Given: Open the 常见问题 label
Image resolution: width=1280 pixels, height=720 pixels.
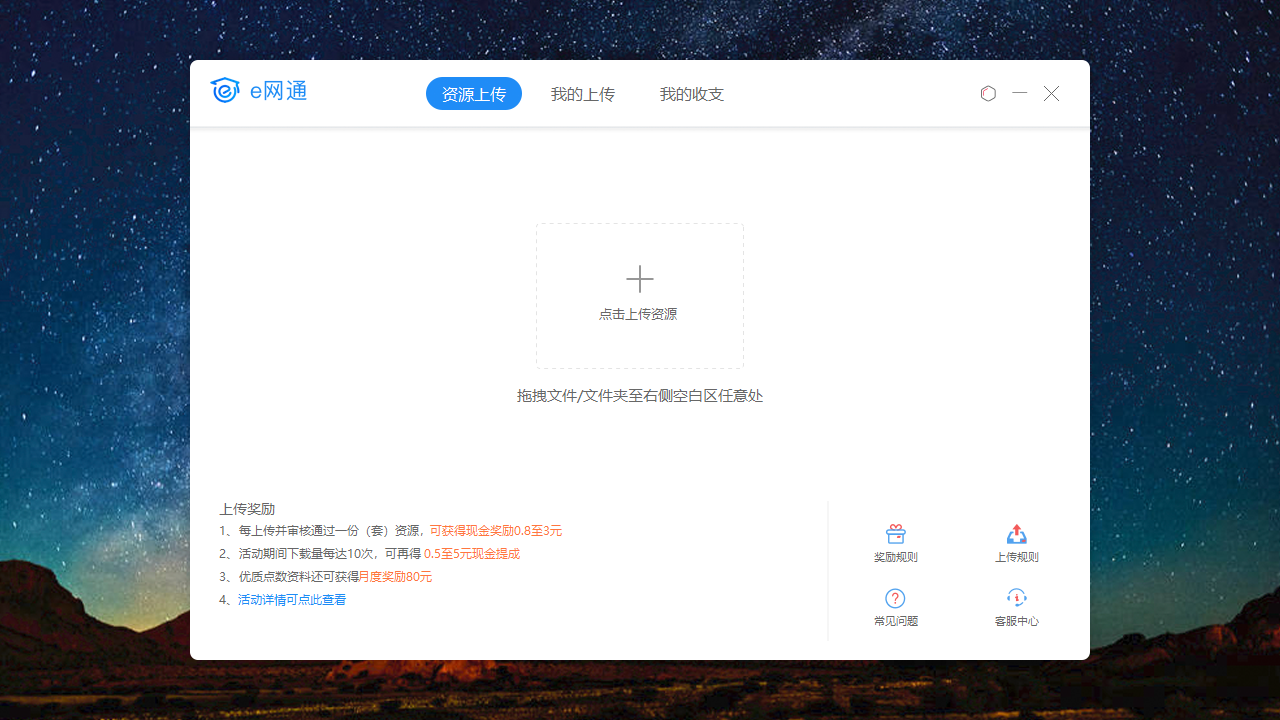Looking at the screenshot, I should (895, 621).
